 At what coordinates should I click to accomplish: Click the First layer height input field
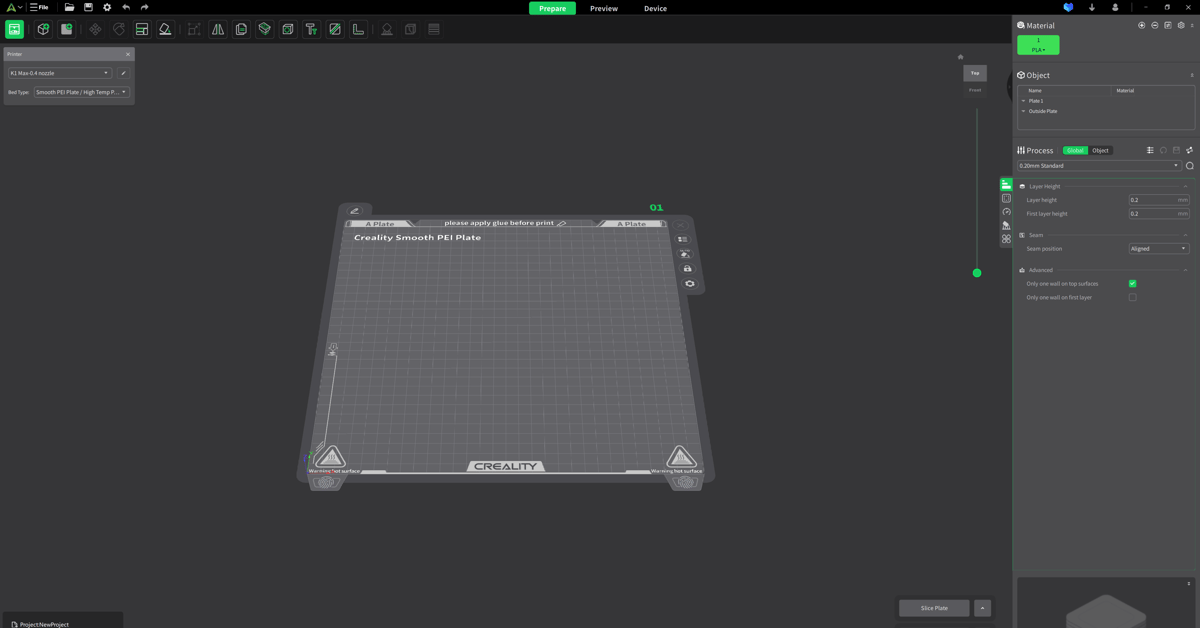[1159, 214]
